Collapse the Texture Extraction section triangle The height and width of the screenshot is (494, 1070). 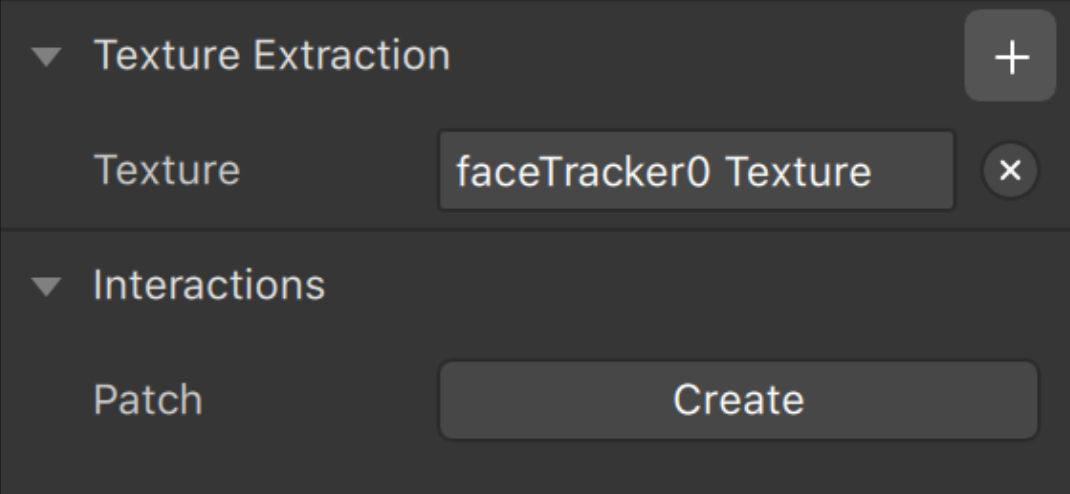46,56
